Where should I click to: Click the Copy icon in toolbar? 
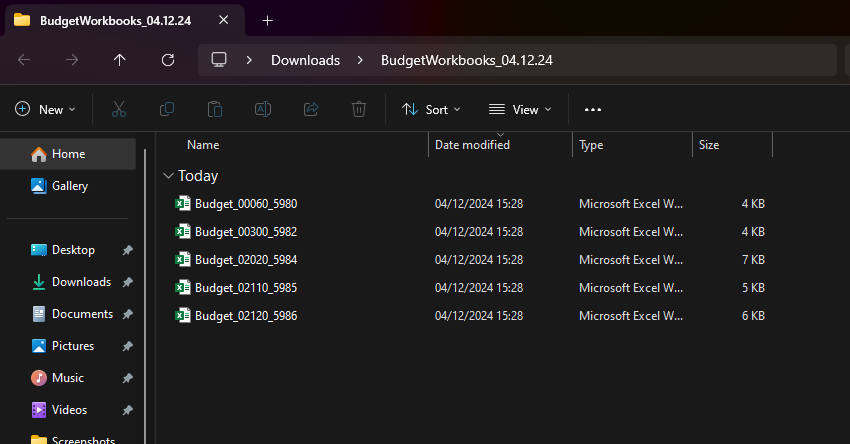167,109
